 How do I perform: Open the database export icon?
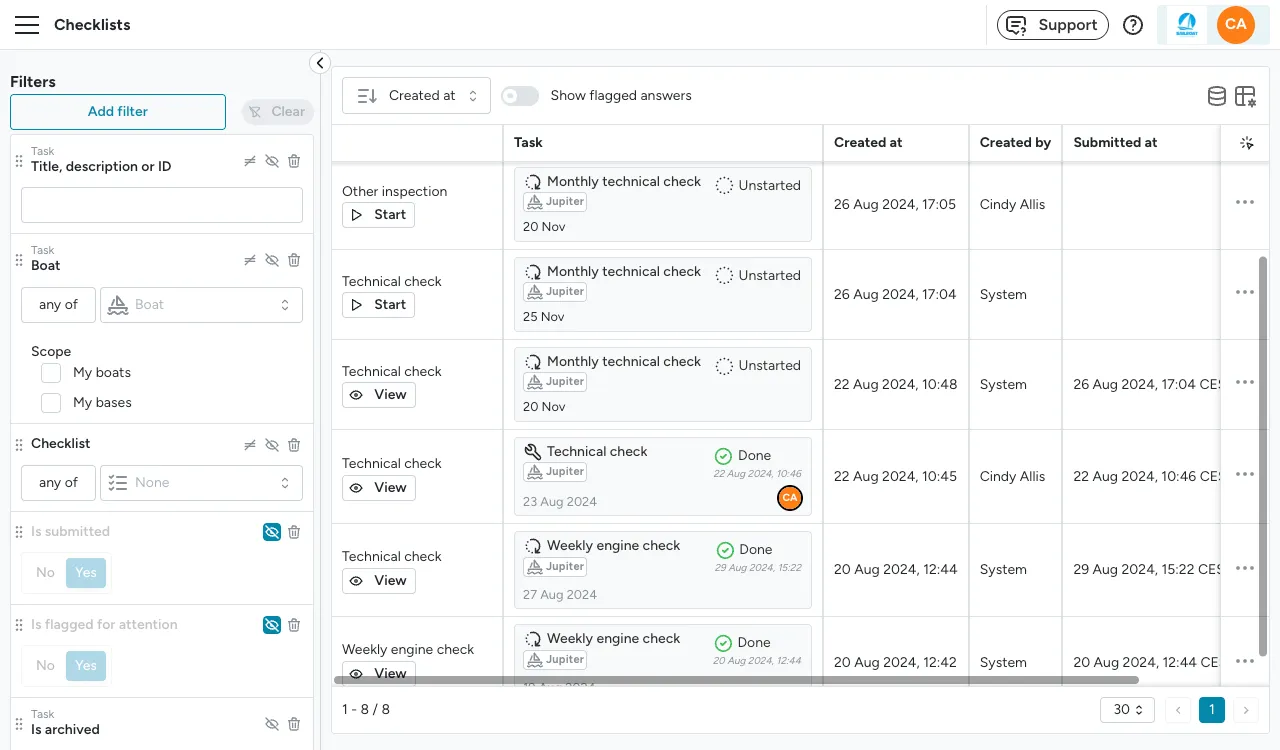pos(1217,96)
